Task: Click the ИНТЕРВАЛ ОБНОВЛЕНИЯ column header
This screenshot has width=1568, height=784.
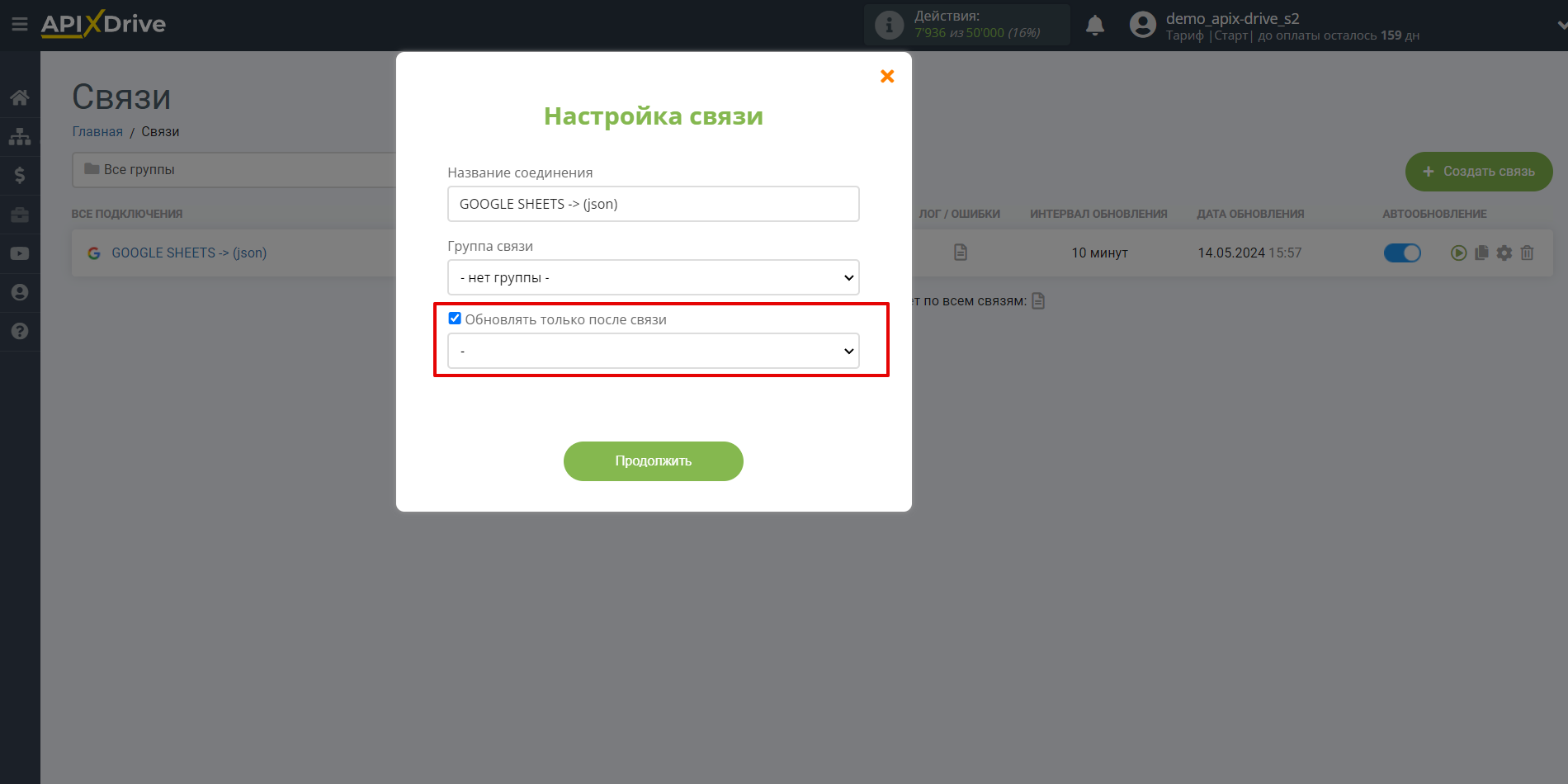Action: (1098, 214)
